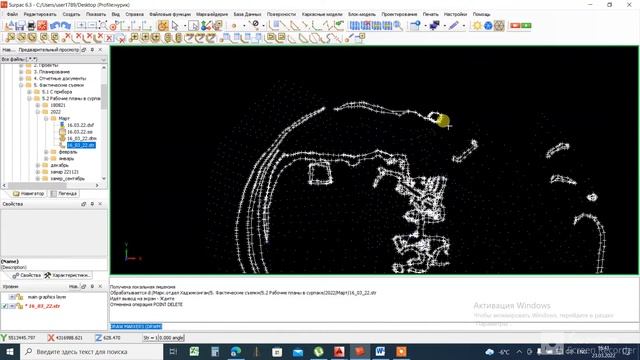Click the magnifier over grid icon
The image size is (640, 360).
pyautogui.click(x=398, y=26)
